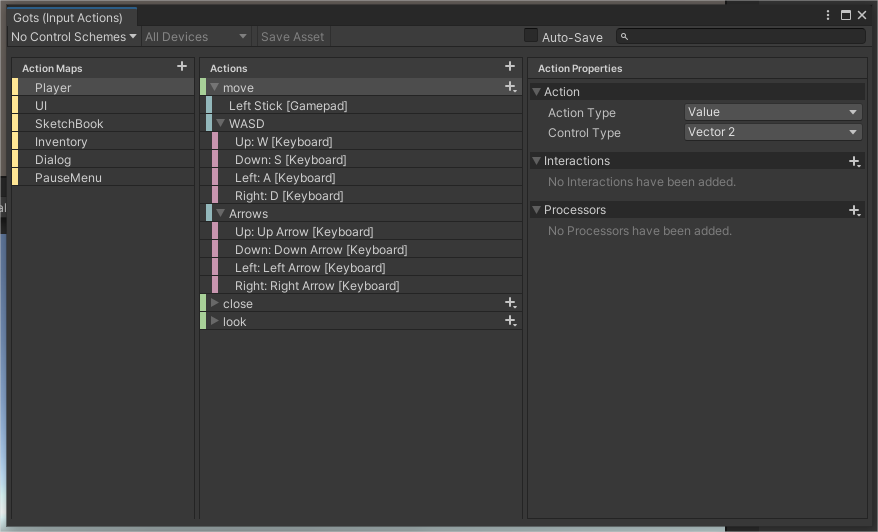Expand the look action

tap(214, 321)
